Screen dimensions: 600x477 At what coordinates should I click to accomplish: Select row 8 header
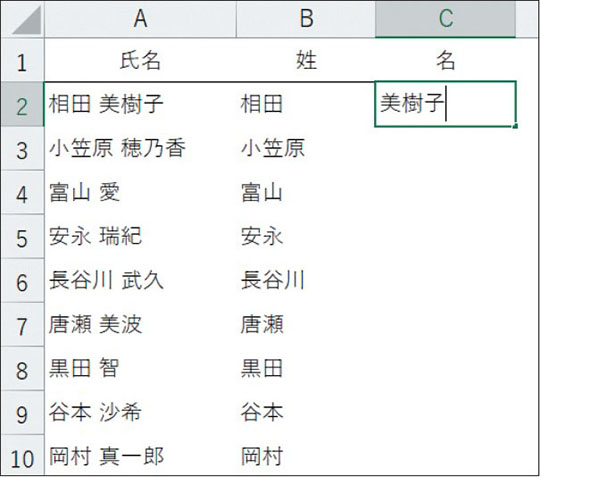(23, 368)
